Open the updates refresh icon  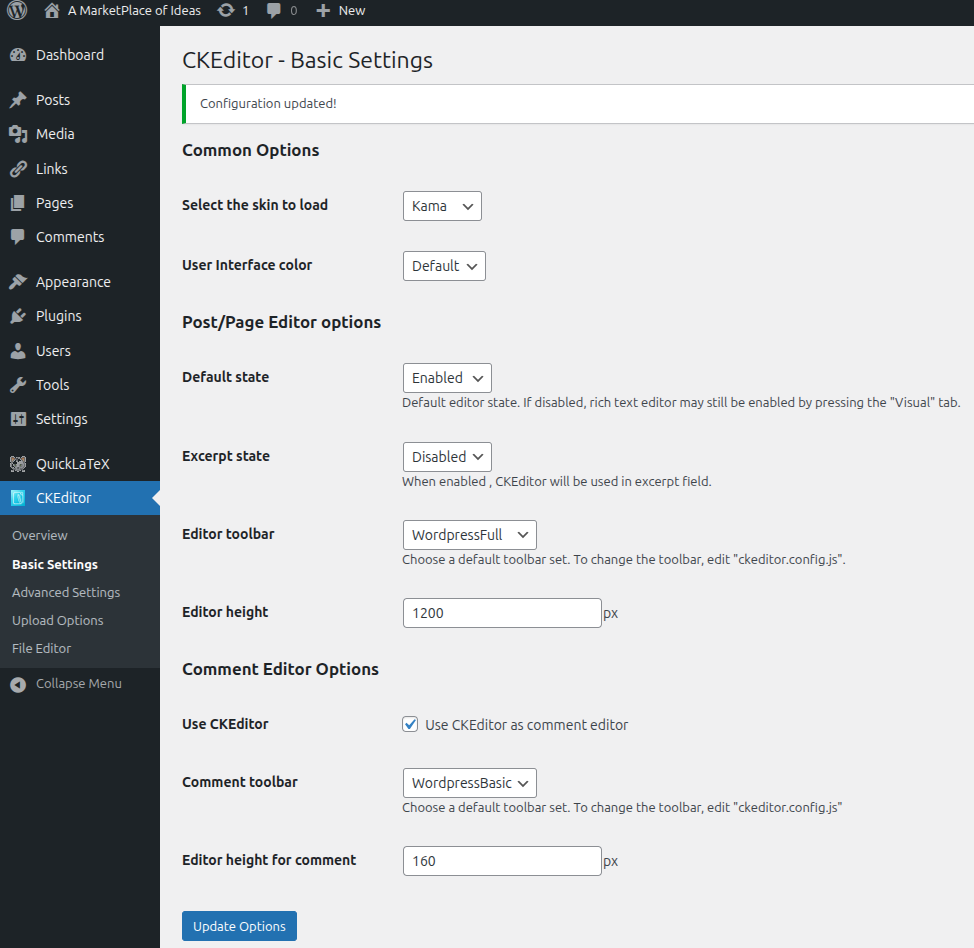[x=226, y=11]
